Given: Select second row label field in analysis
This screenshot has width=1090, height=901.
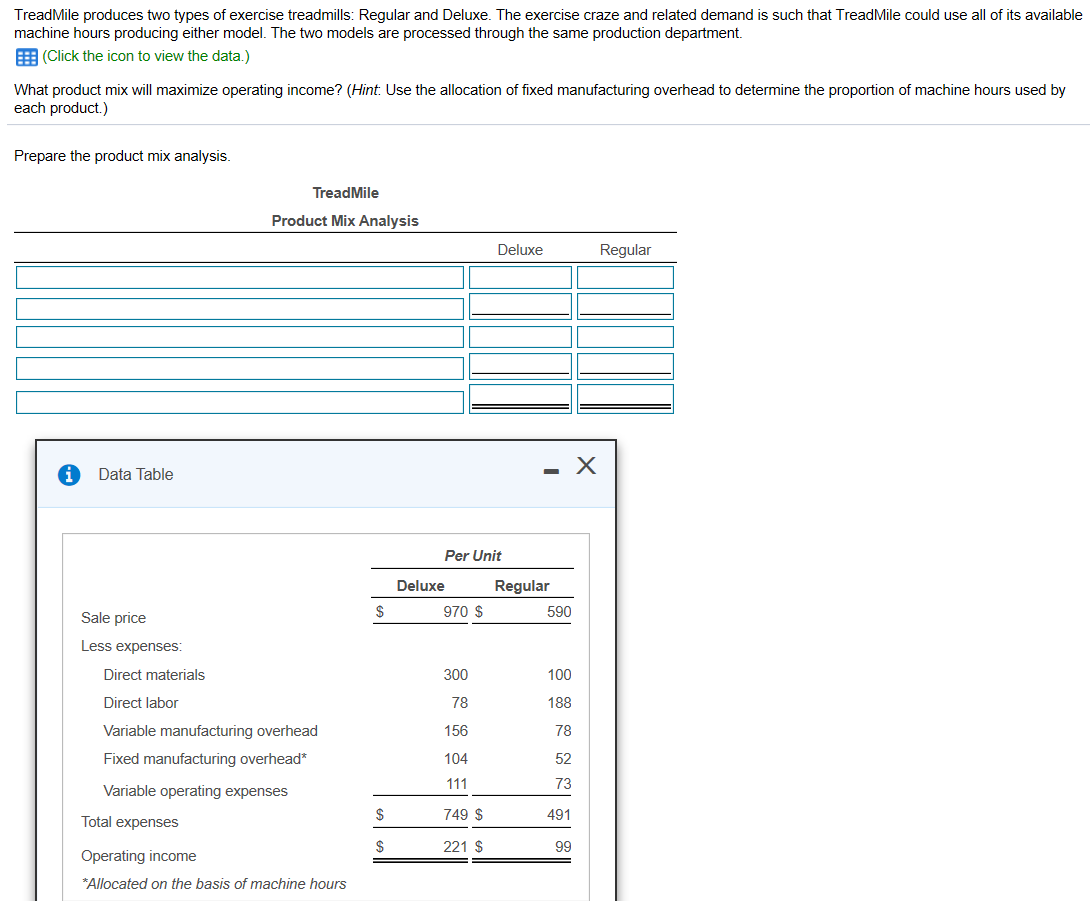Looking at the screenshot, I should coord(240,309).
